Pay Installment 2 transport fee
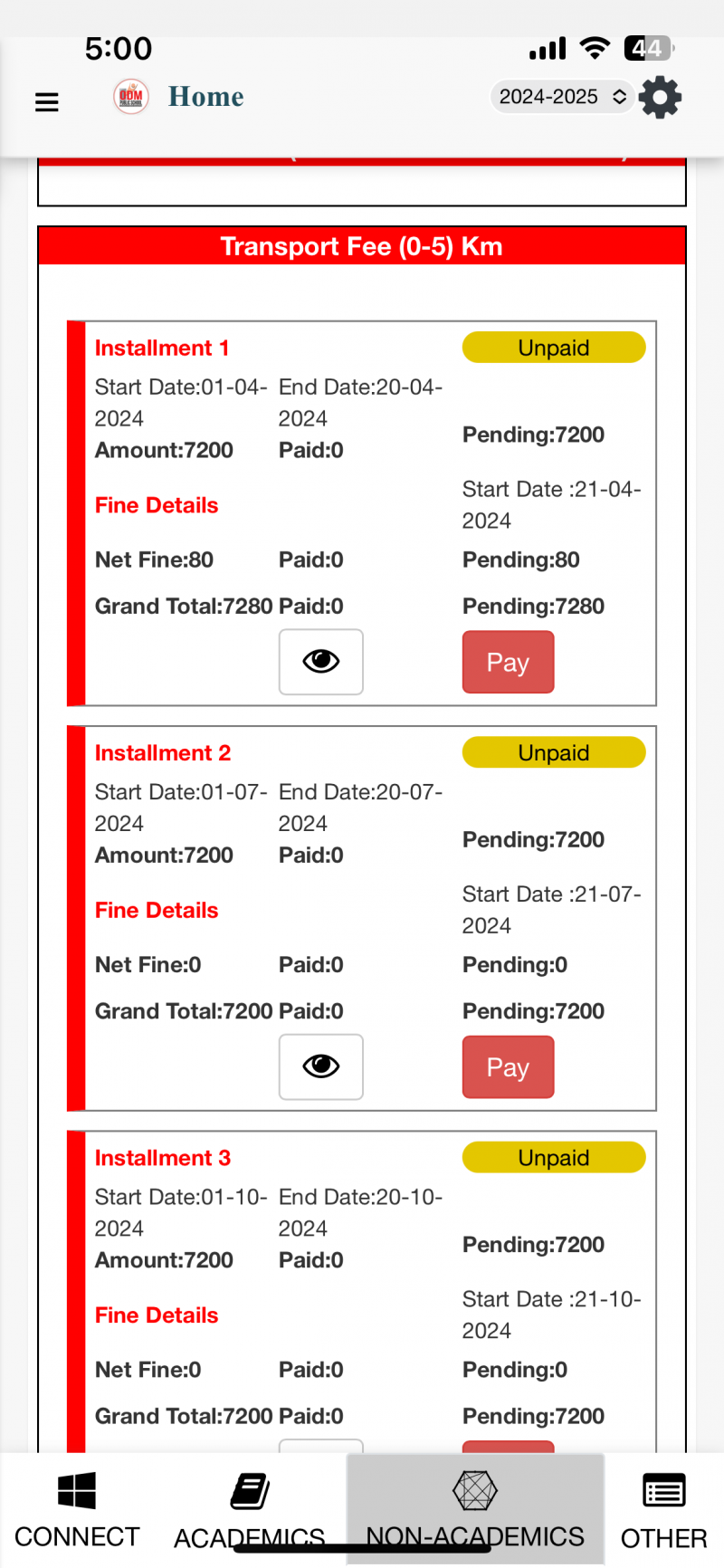This screenshot has width=724, height=1568. coord(508,1066)
